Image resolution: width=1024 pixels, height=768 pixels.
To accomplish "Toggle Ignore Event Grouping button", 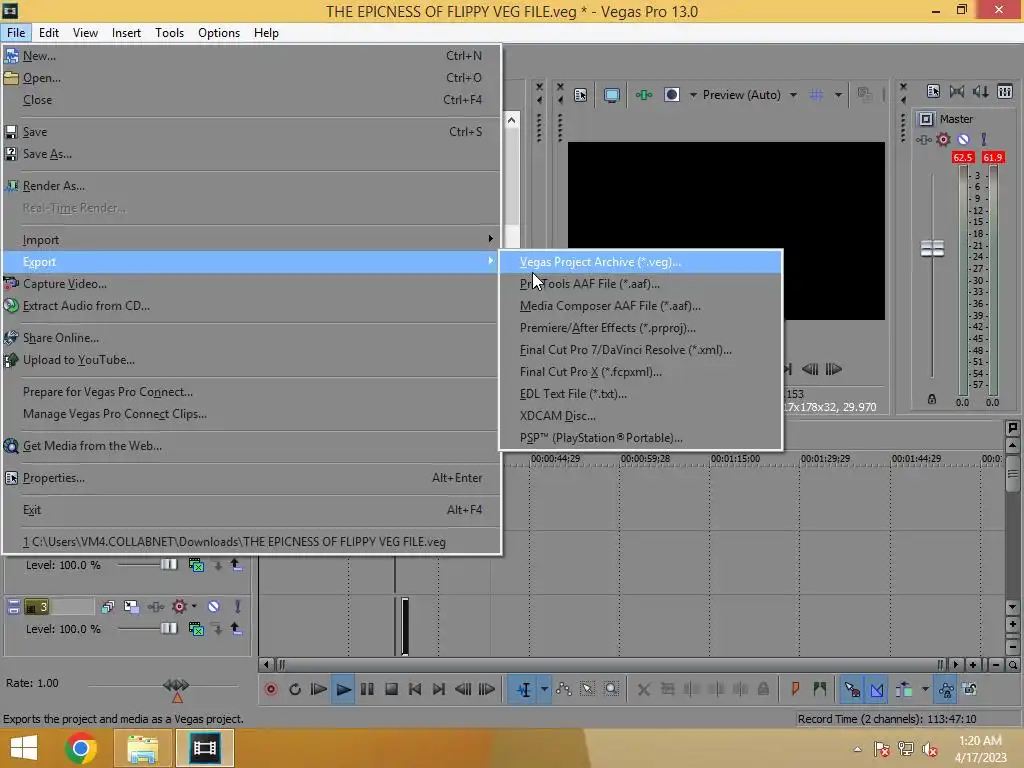I will click(x=970, y=689).
